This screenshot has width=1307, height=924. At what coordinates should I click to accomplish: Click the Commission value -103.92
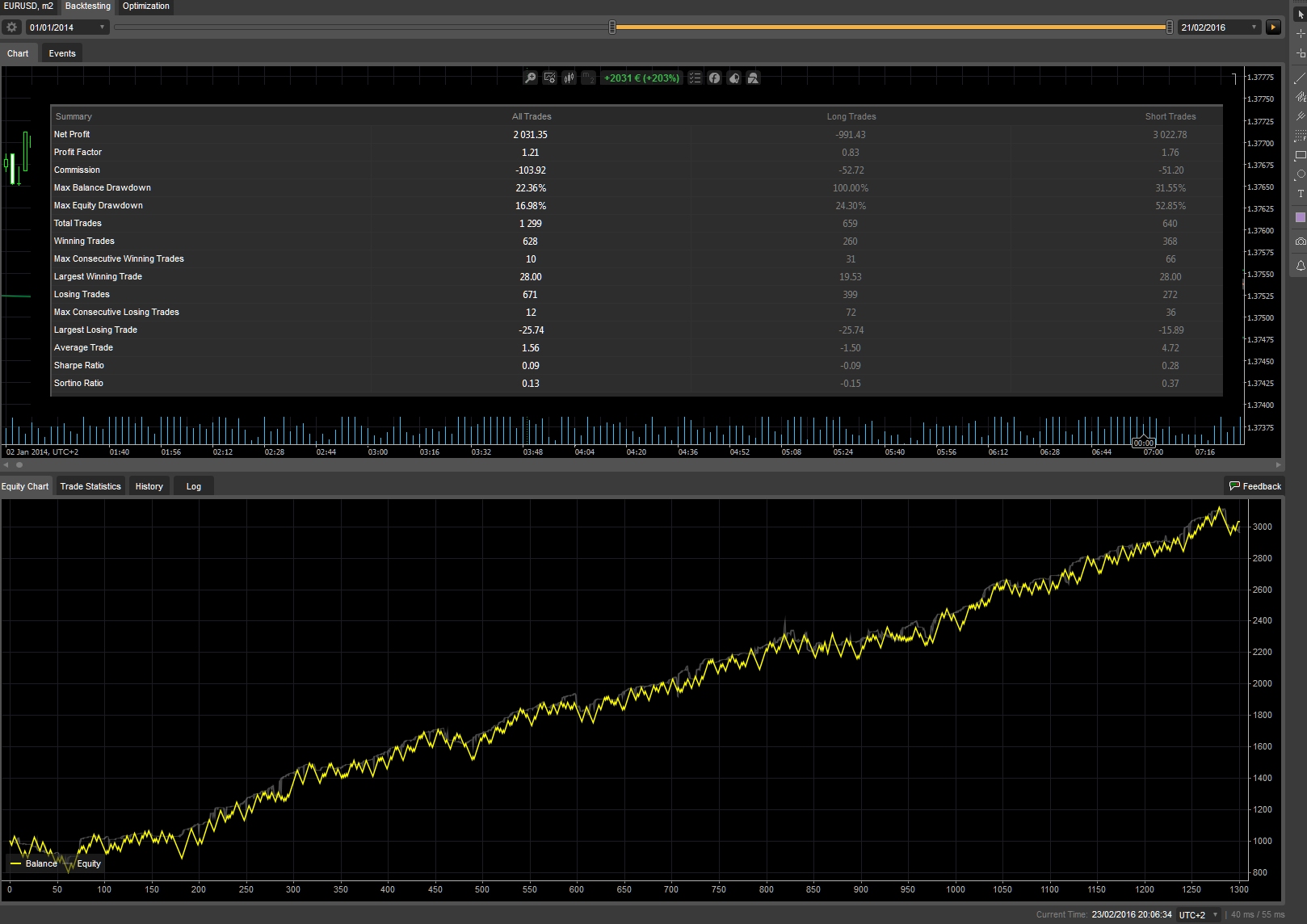[x=531, y=170]
